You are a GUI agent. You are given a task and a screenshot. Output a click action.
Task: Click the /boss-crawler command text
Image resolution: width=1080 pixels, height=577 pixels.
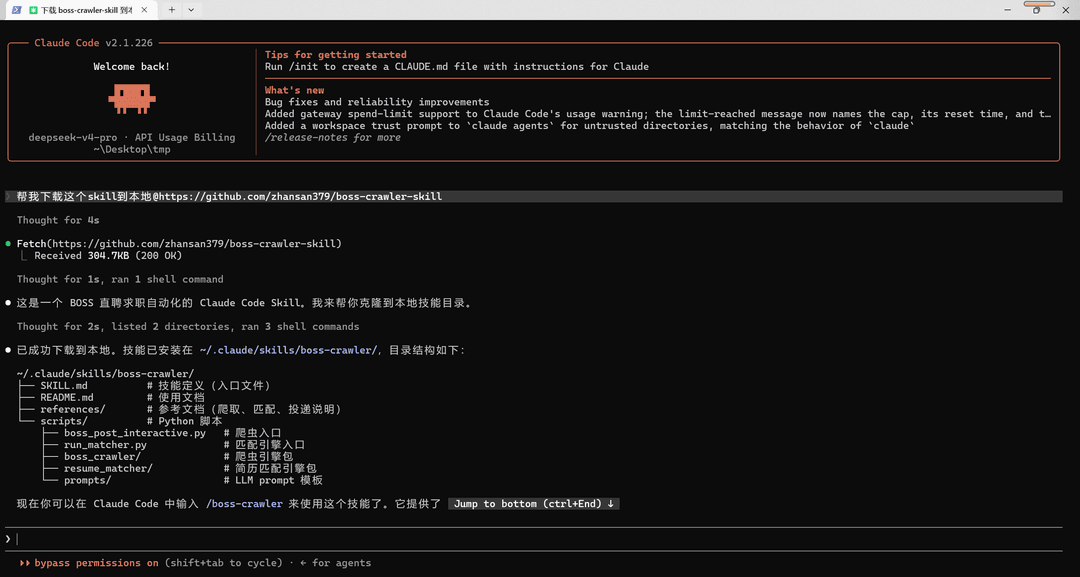click(x=244, y=504)
